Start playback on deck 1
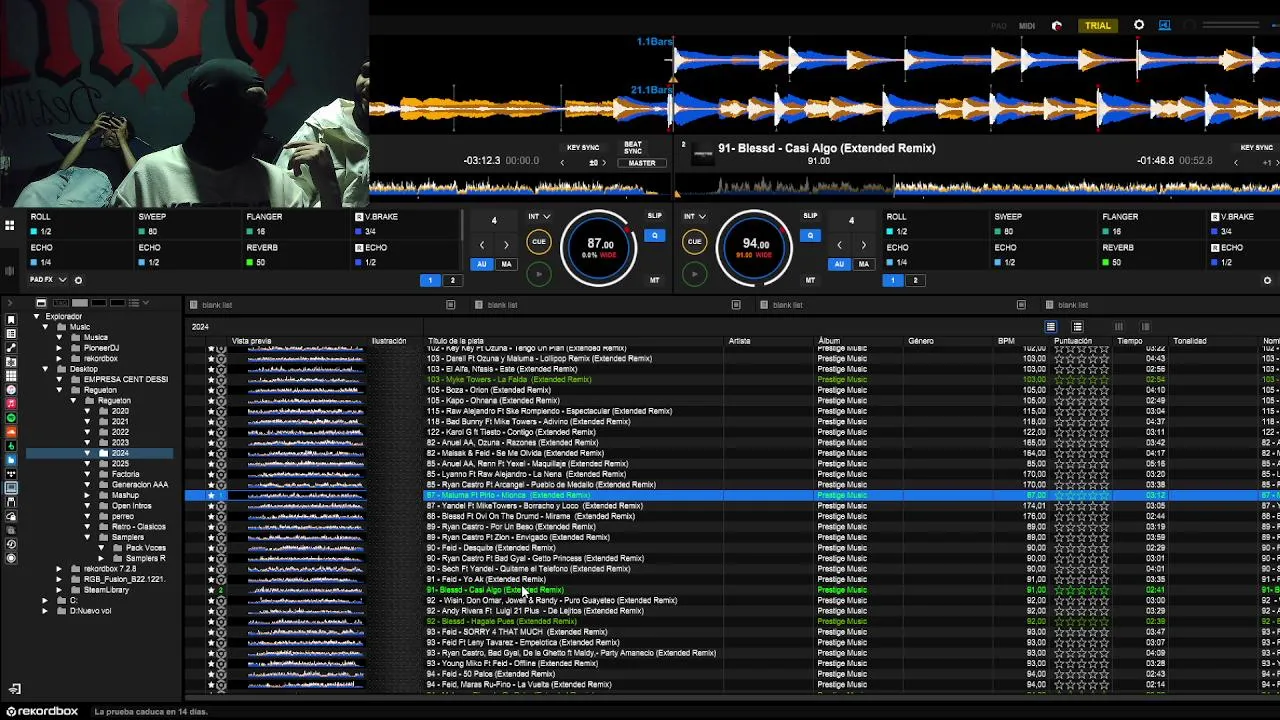The image size is (1280, 720). coord(539,274)
